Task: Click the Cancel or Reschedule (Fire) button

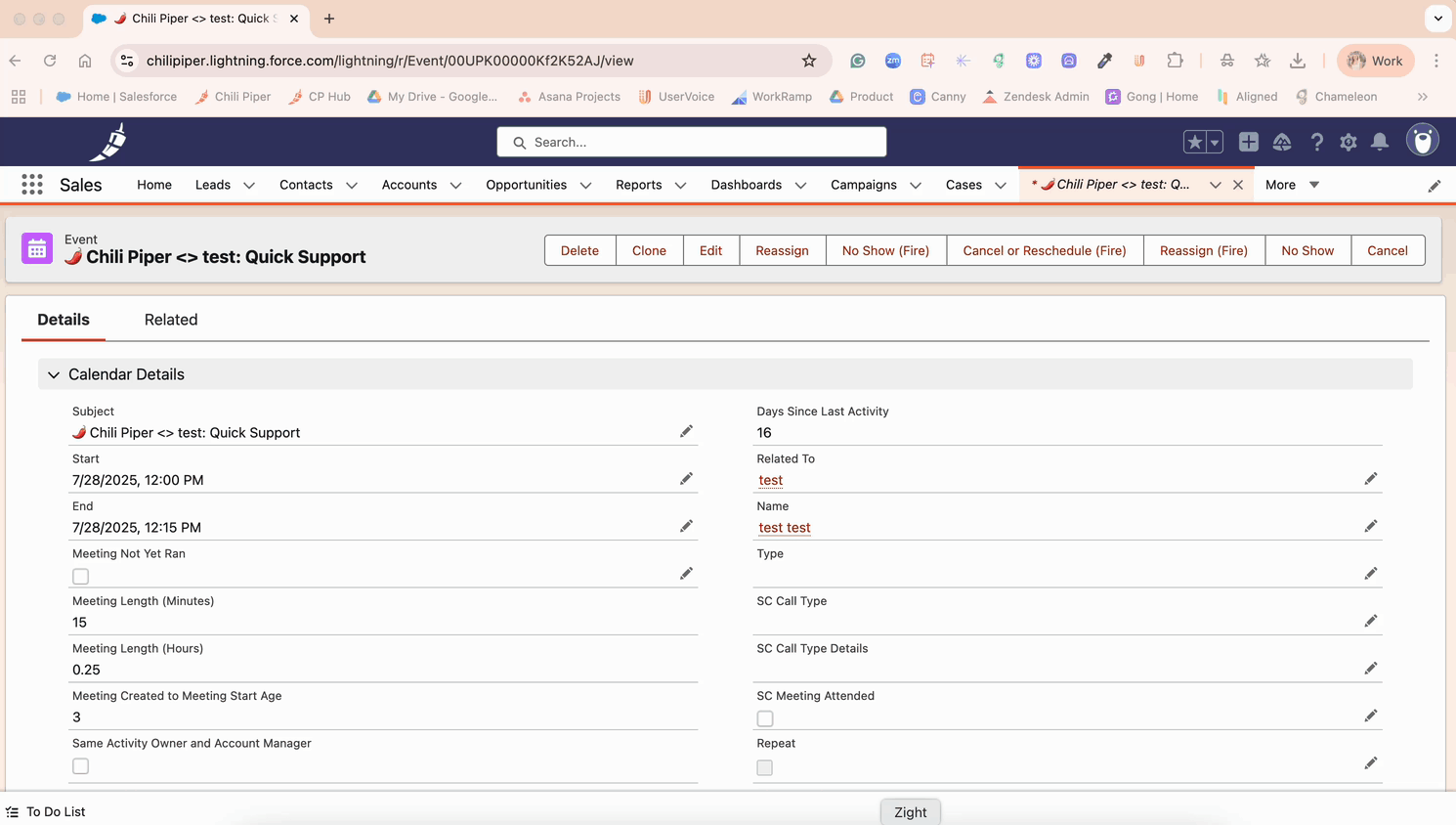Action: 1044,250
